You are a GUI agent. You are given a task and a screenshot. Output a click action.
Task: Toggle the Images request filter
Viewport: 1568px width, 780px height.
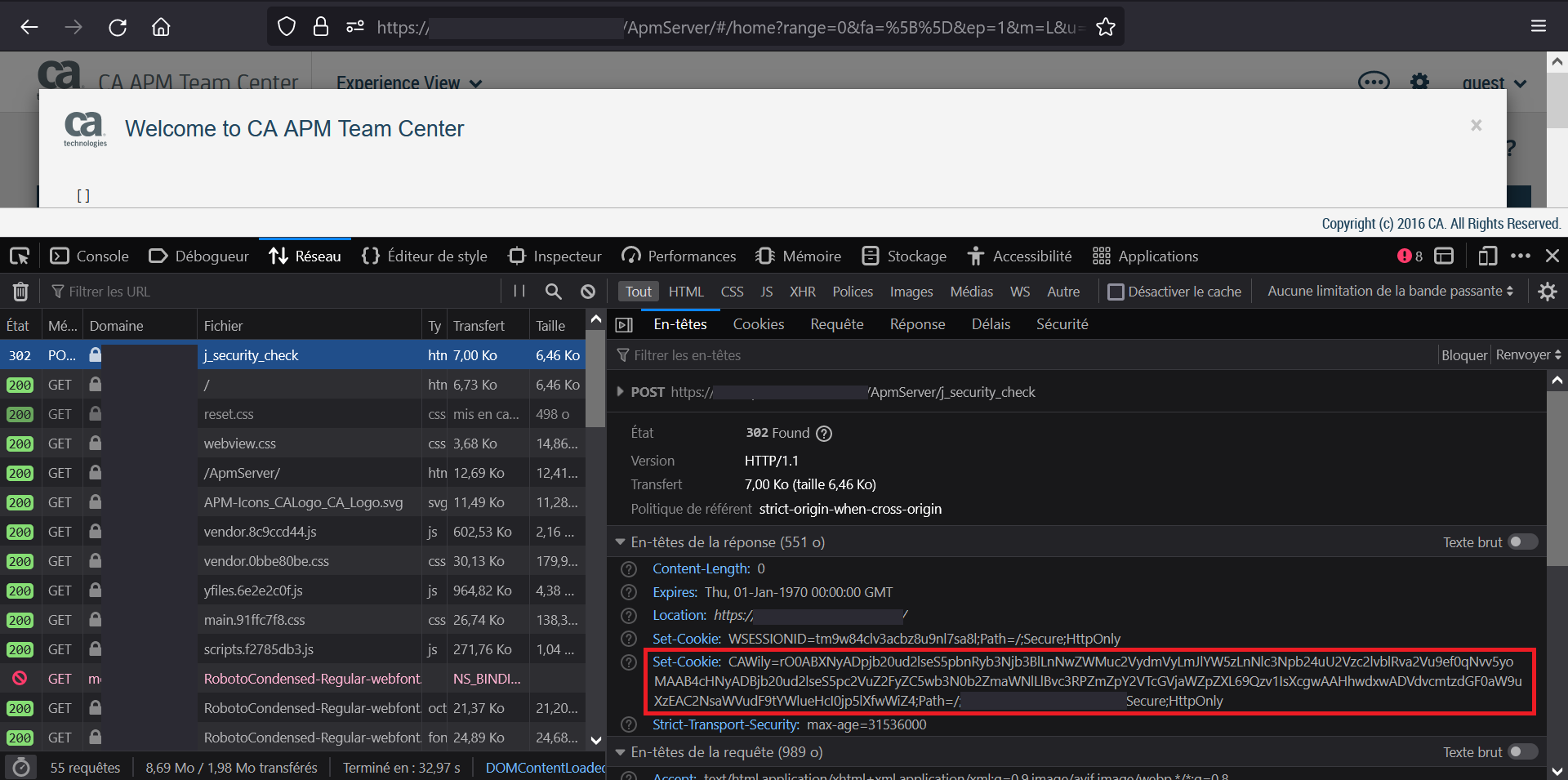point(911,292)
